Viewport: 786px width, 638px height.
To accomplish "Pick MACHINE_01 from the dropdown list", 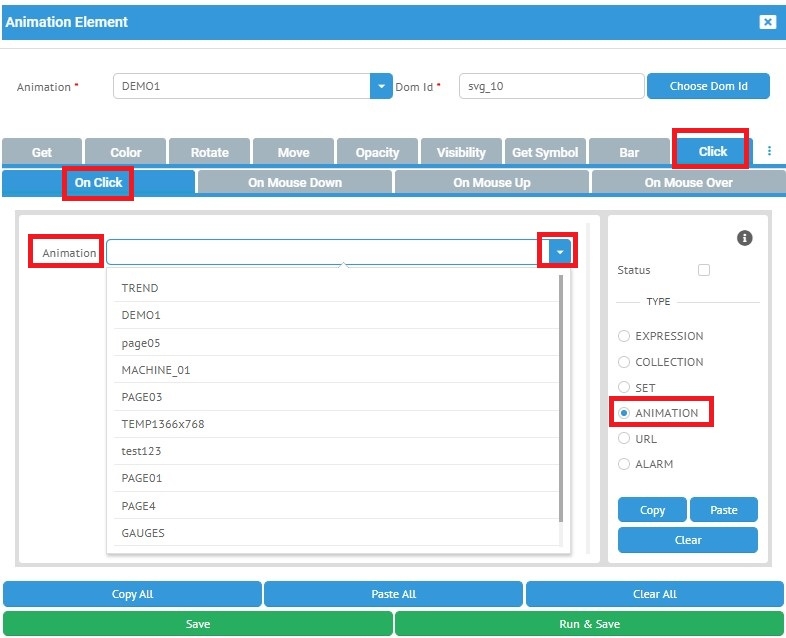I will coord(156,370).
